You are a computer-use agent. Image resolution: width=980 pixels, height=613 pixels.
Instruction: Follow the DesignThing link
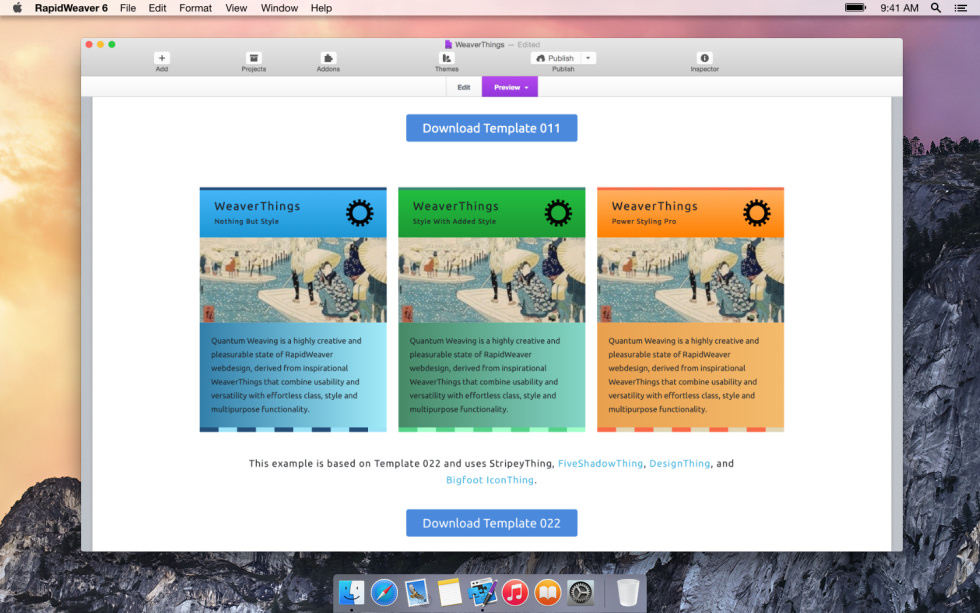click(x=679, y=464)
